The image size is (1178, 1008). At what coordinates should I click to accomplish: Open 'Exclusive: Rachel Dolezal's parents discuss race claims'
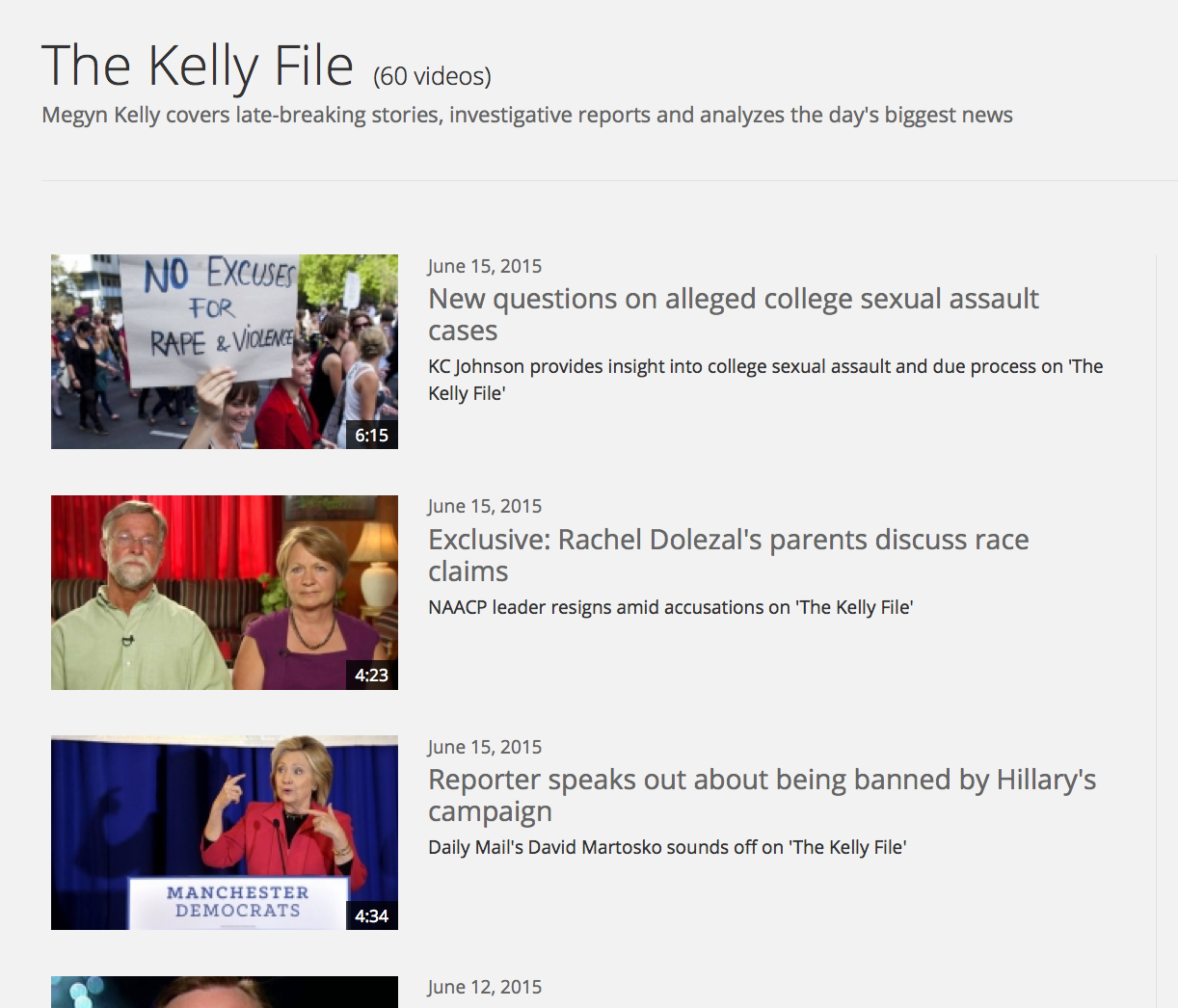[x=729, y=555]
